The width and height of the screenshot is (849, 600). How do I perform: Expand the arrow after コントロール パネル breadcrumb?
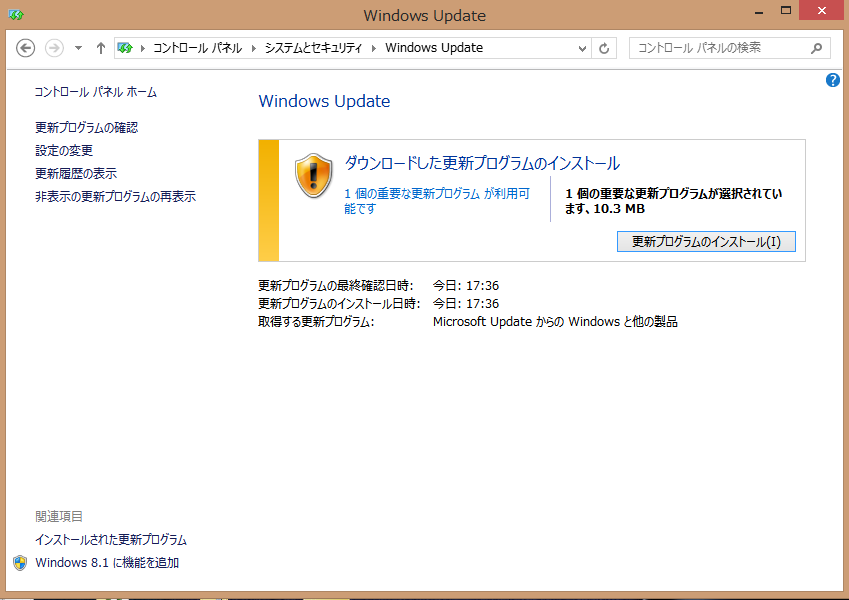click(254, 48)
